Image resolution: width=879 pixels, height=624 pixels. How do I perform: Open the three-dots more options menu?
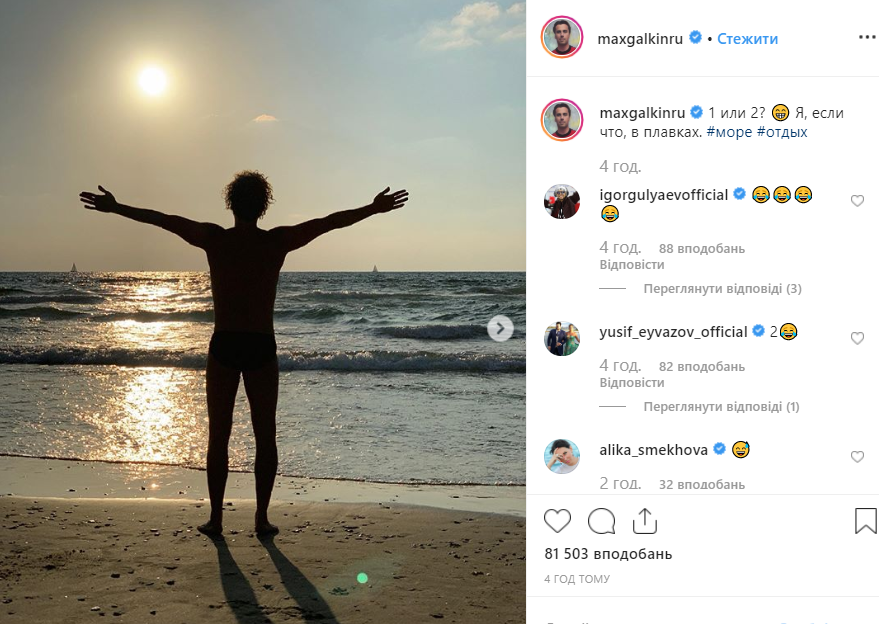866,38
